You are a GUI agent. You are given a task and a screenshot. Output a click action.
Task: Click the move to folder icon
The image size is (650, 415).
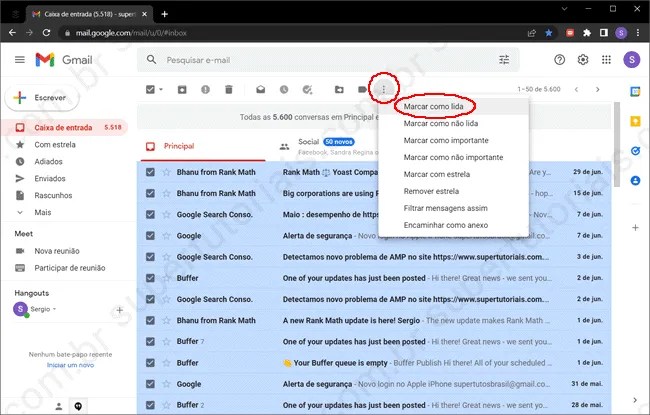click(339, 89)
